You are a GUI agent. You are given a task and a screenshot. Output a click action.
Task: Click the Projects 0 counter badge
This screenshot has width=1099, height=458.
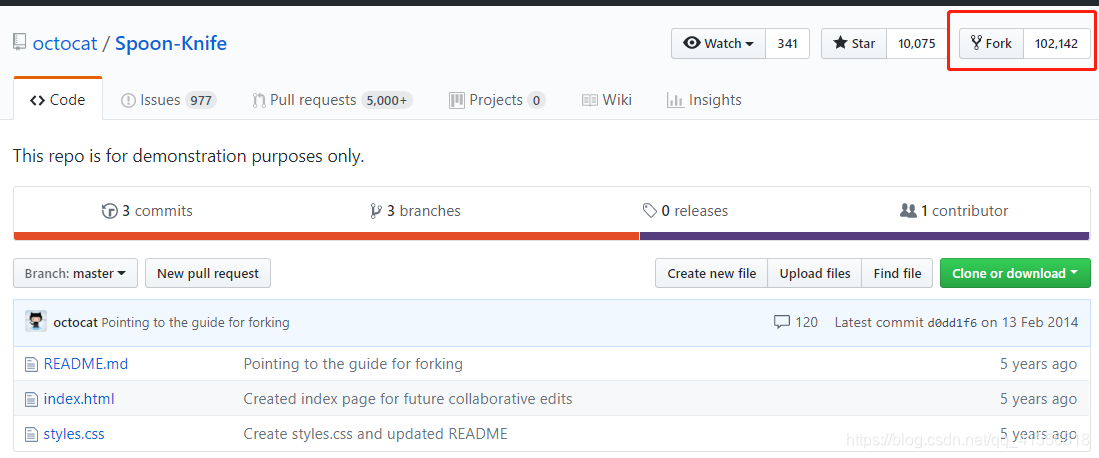[x=535, y=100]
